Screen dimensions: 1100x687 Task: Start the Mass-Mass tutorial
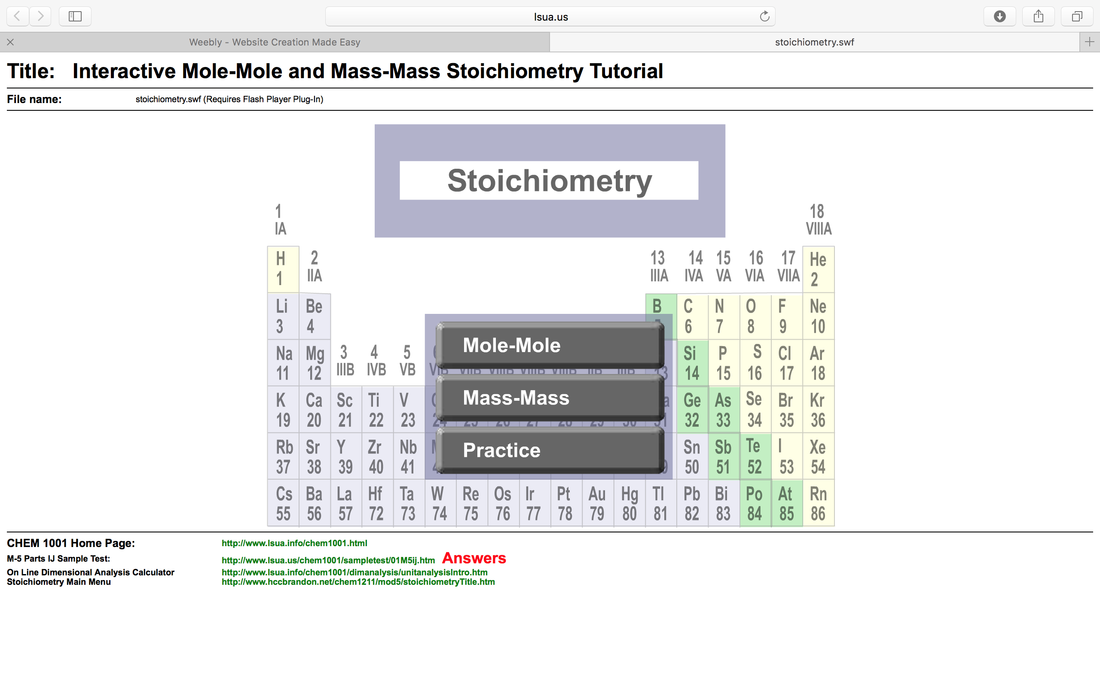(x=550, y=397)
